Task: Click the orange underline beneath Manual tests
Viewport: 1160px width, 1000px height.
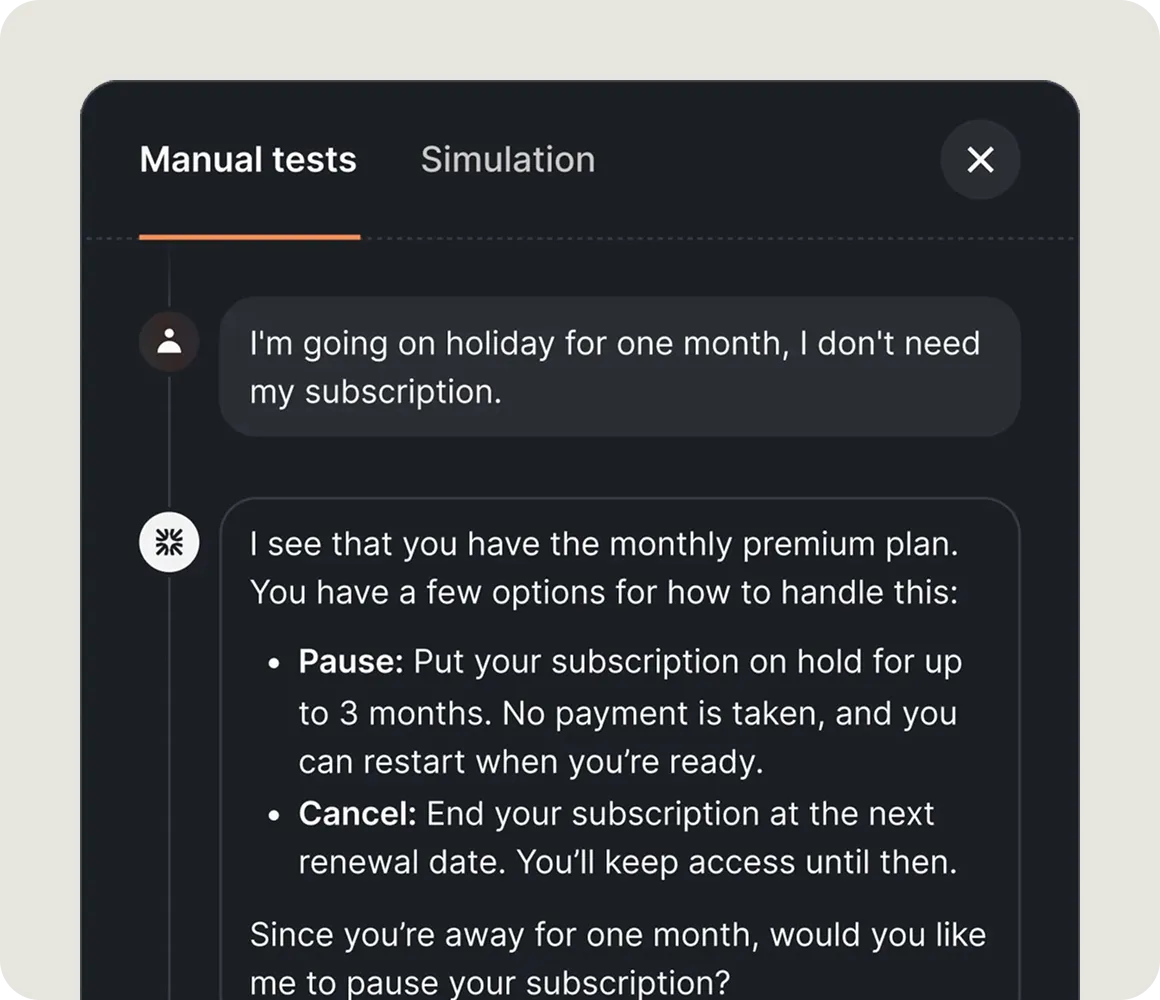Action: click(248, 236)
